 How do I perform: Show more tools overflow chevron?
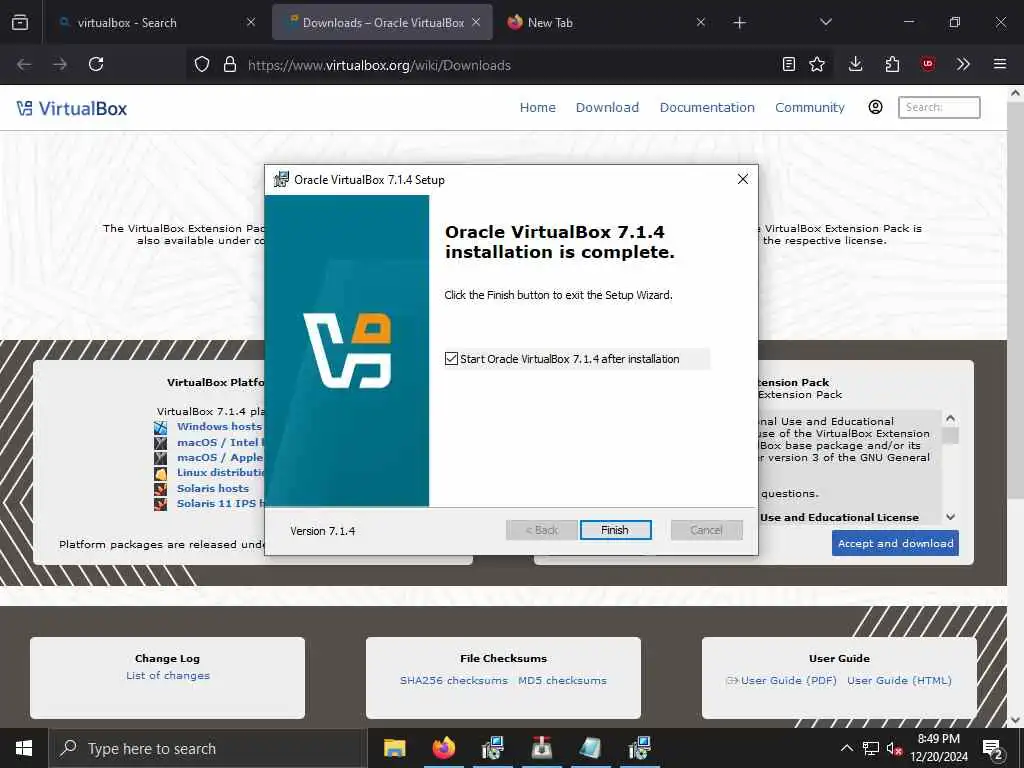pos(963,65)
